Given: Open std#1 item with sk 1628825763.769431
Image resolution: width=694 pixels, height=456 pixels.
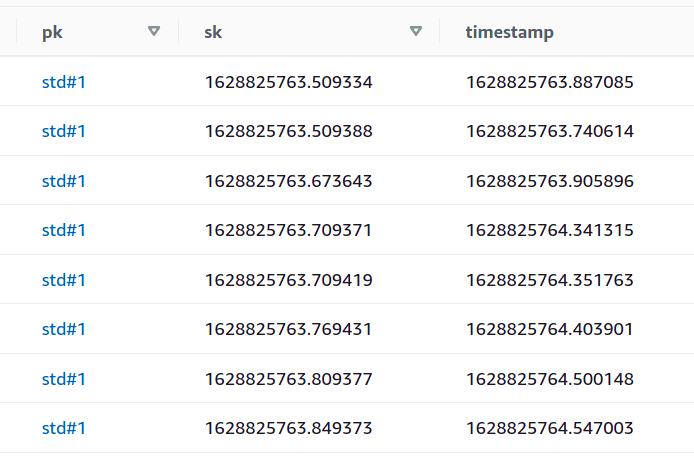Looking at the screenshot, I should (x=64, y=329).
